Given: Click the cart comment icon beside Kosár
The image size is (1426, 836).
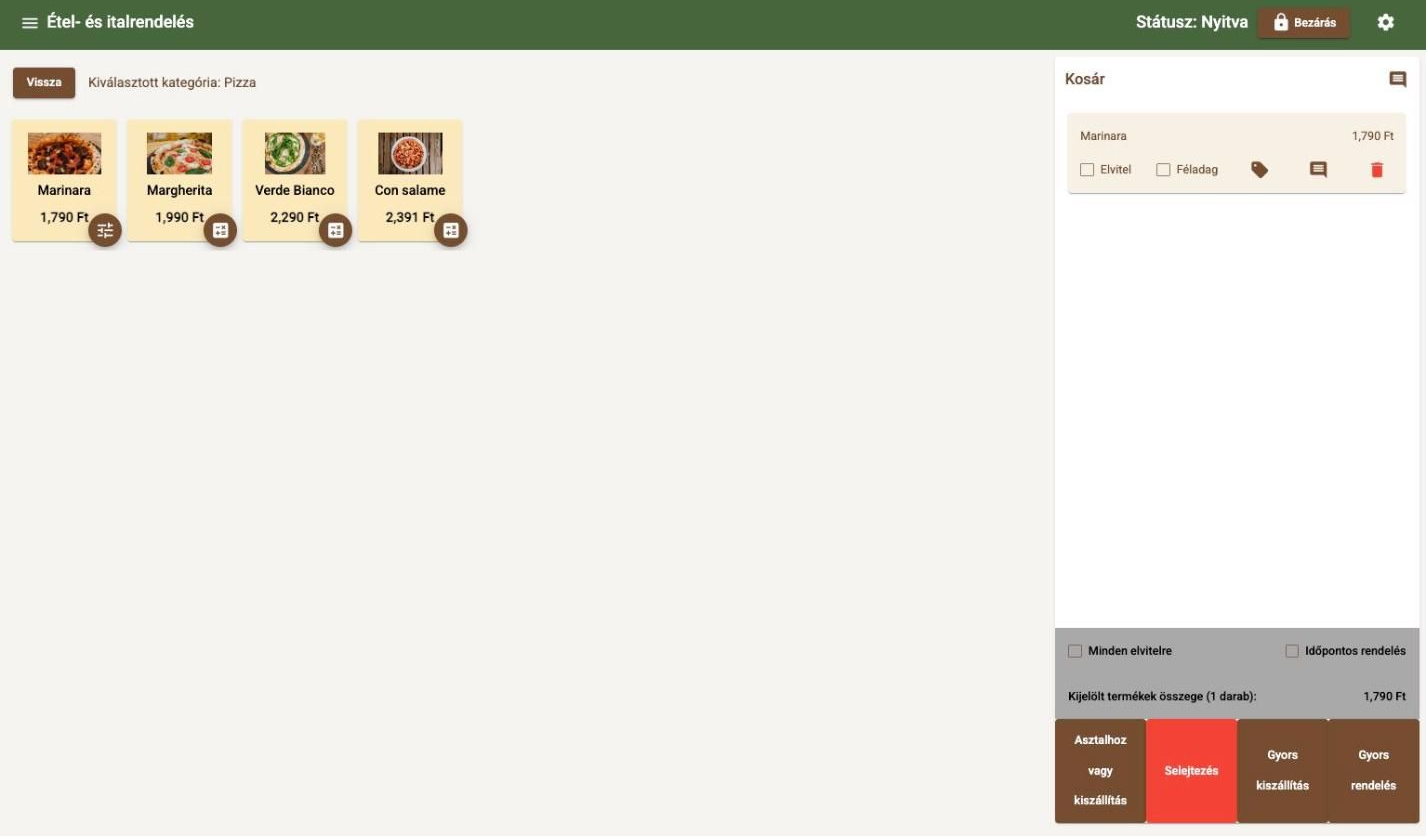Looking at the screenshot, I should click(1397, 79).
